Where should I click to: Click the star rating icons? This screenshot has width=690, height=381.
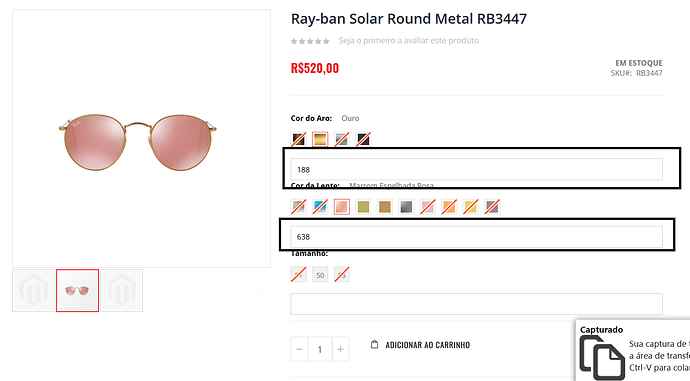tap(310, 41)
